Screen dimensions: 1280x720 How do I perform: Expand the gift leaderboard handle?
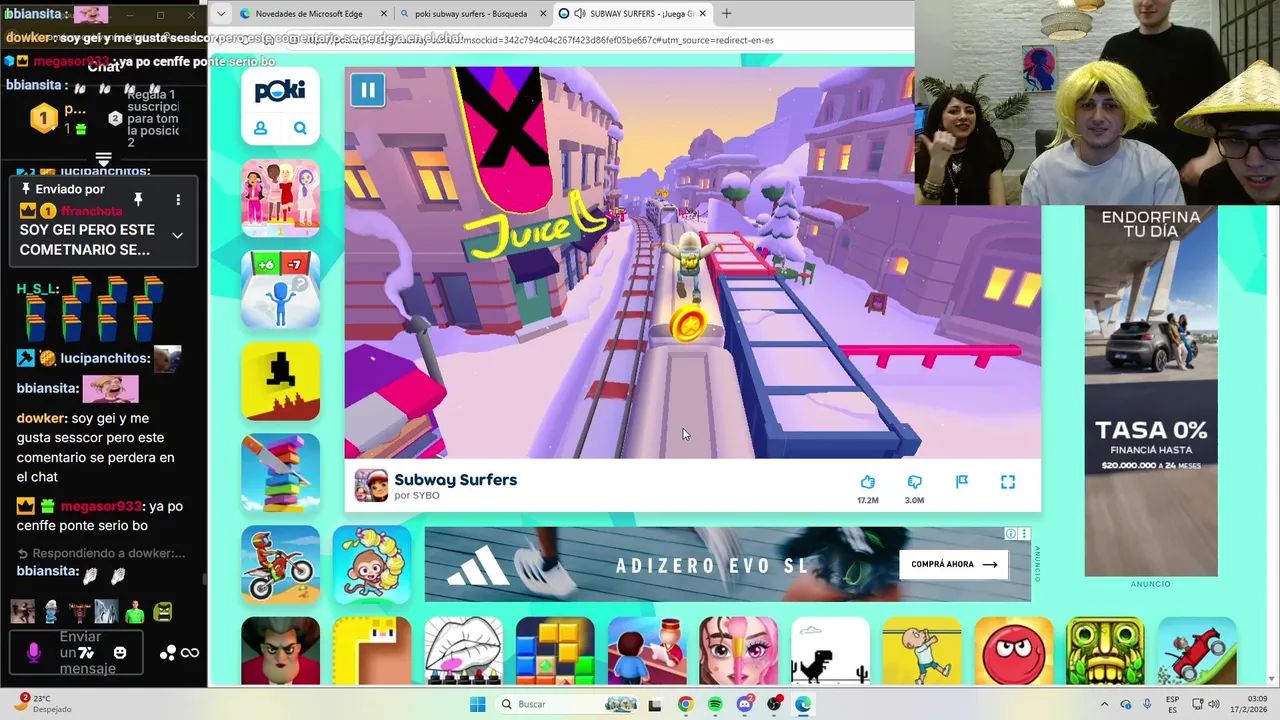[103, 159]
